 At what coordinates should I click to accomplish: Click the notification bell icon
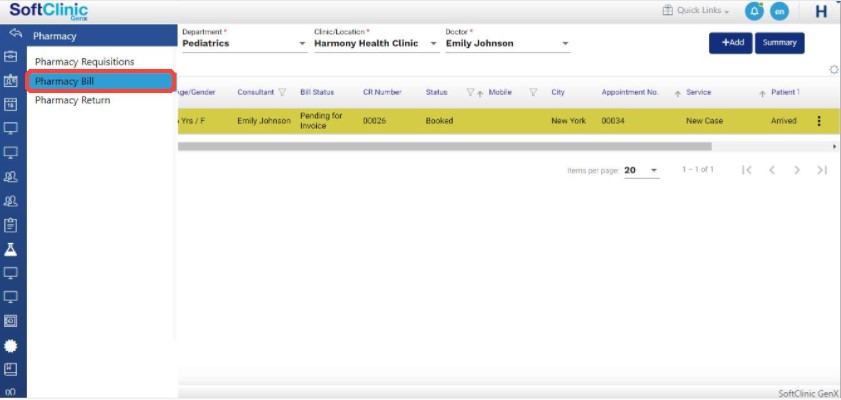click(754, 11)
